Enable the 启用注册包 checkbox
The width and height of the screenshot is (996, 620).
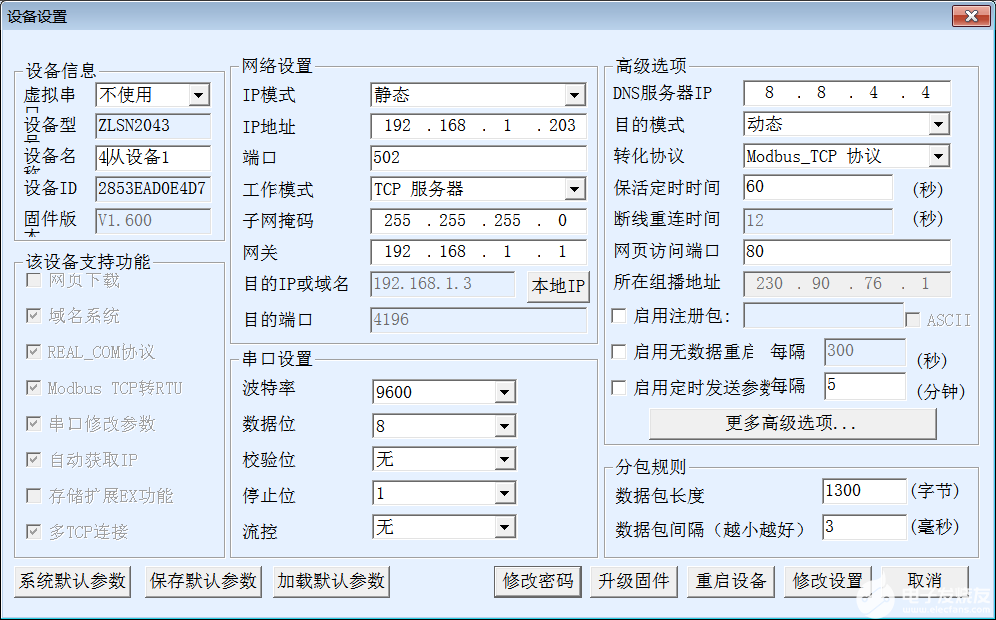pos(619,316)
